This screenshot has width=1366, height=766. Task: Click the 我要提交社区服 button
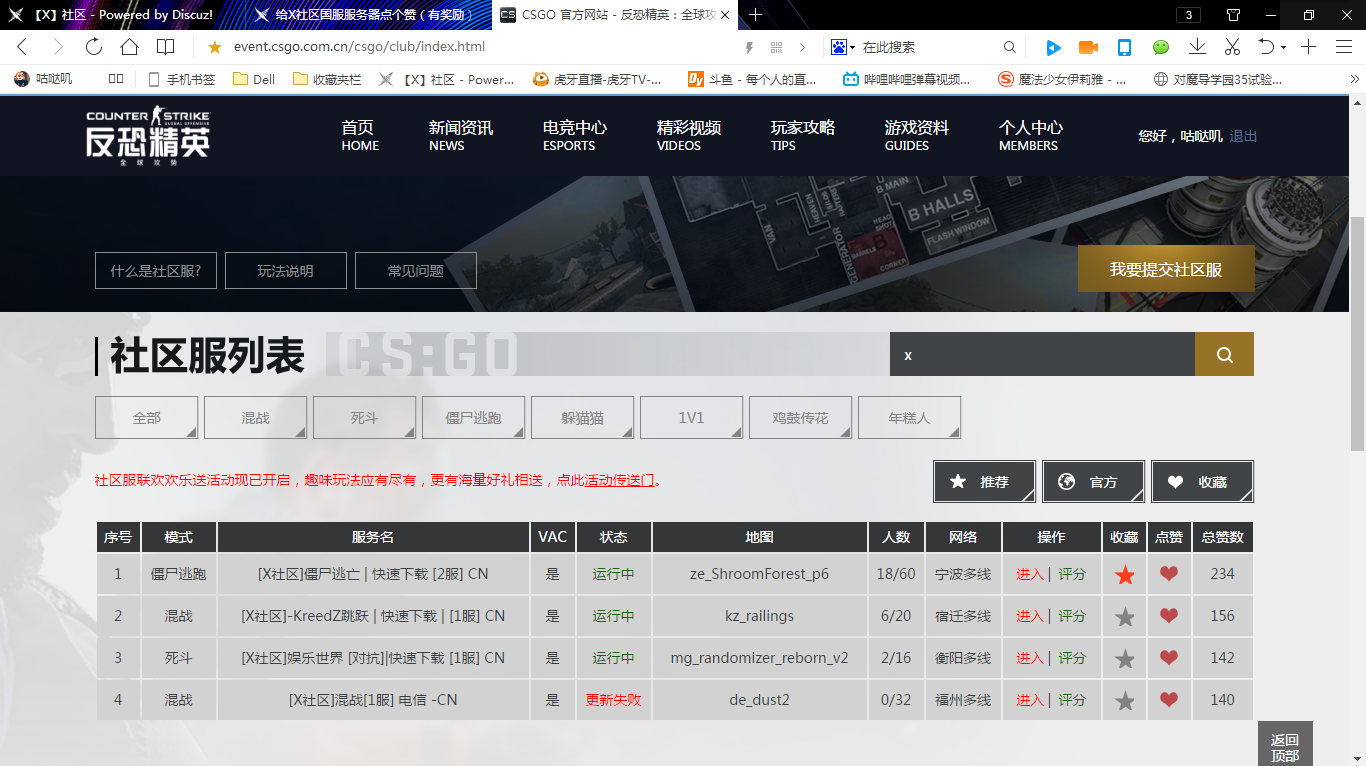[1165, 269]
